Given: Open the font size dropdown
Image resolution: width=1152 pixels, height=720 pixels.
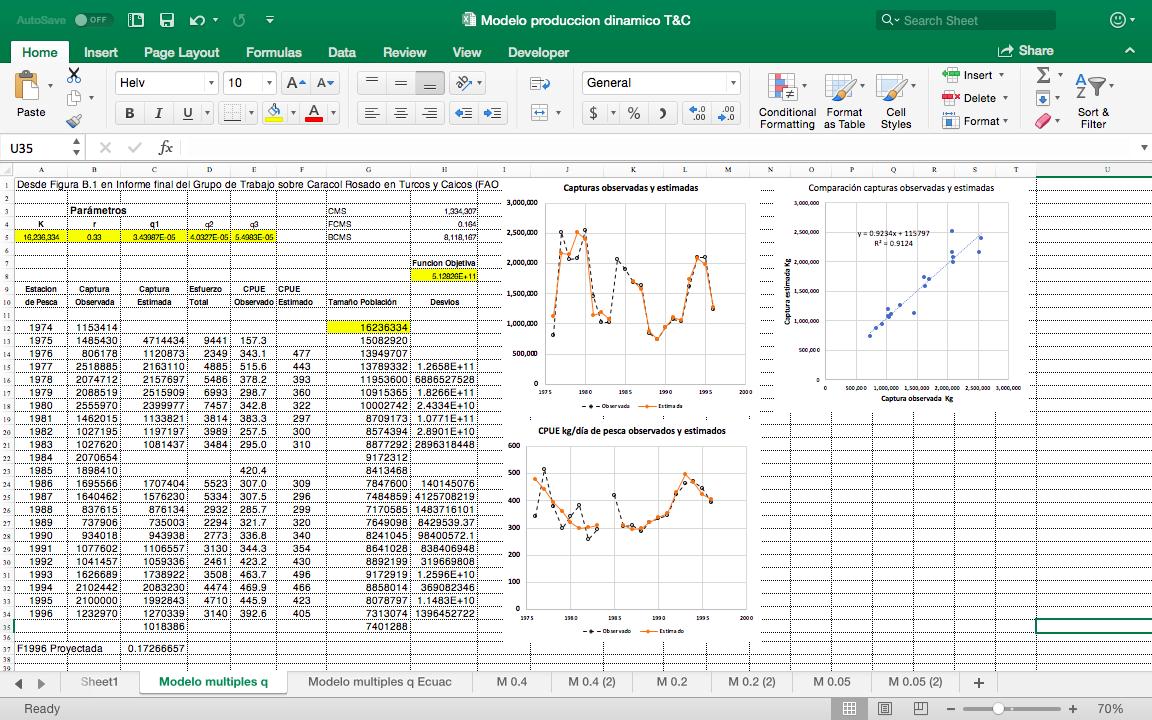Looking at the screenshot, I should (x=269, y=83).
